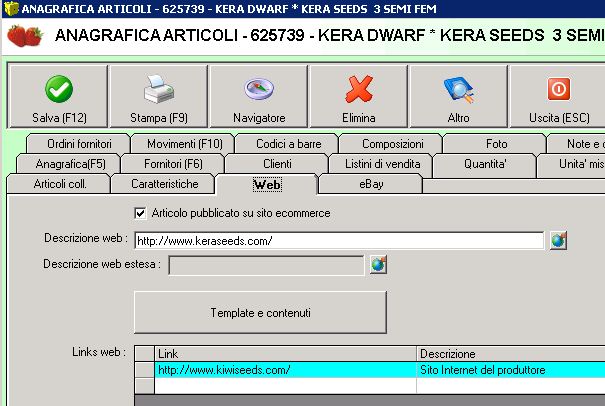Select the http://www.kiwiseeds.com/ link cell

(286, 370)
